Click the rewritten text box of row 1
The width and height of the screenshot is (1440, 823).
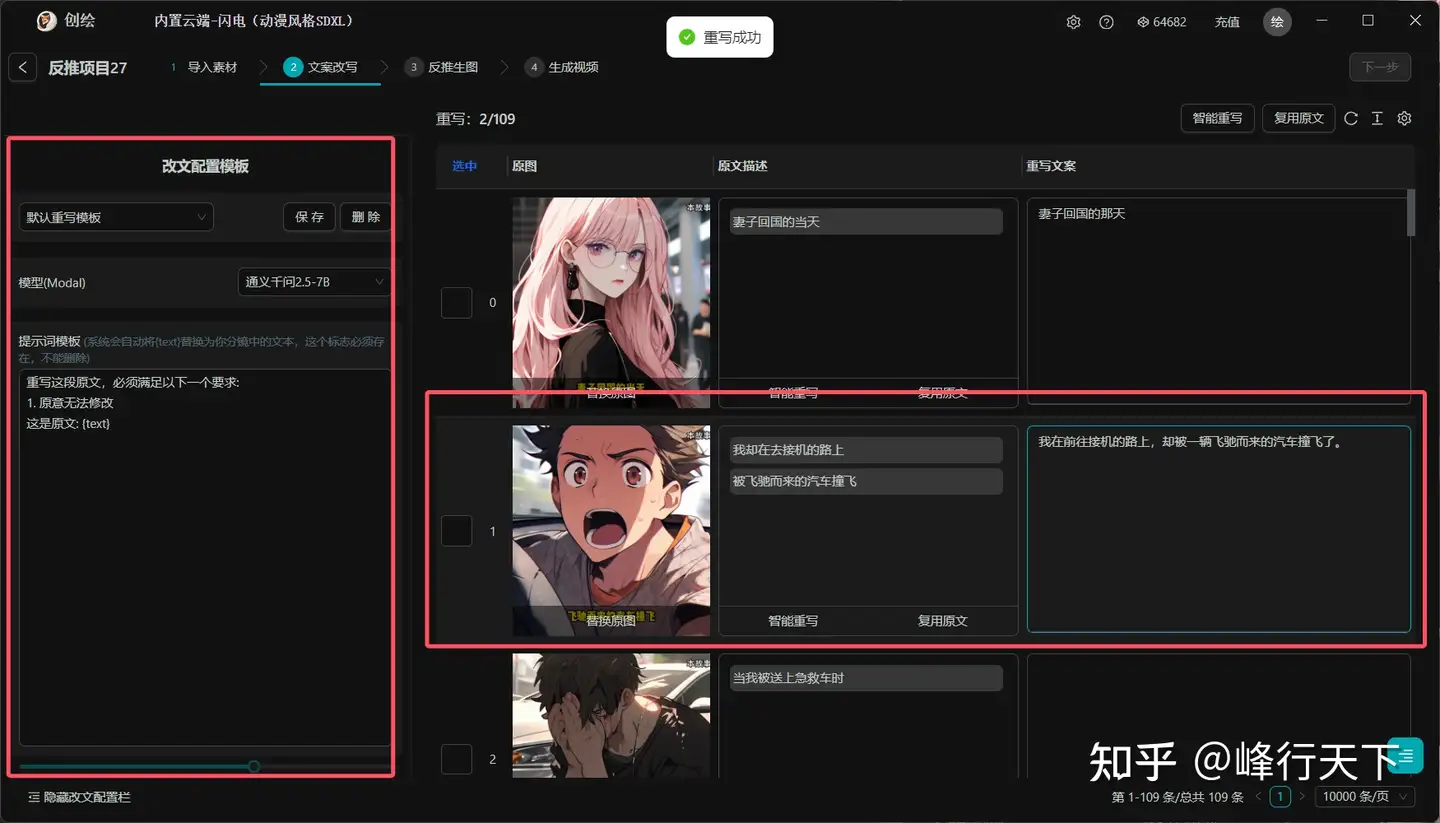[x=1219, y=529]
